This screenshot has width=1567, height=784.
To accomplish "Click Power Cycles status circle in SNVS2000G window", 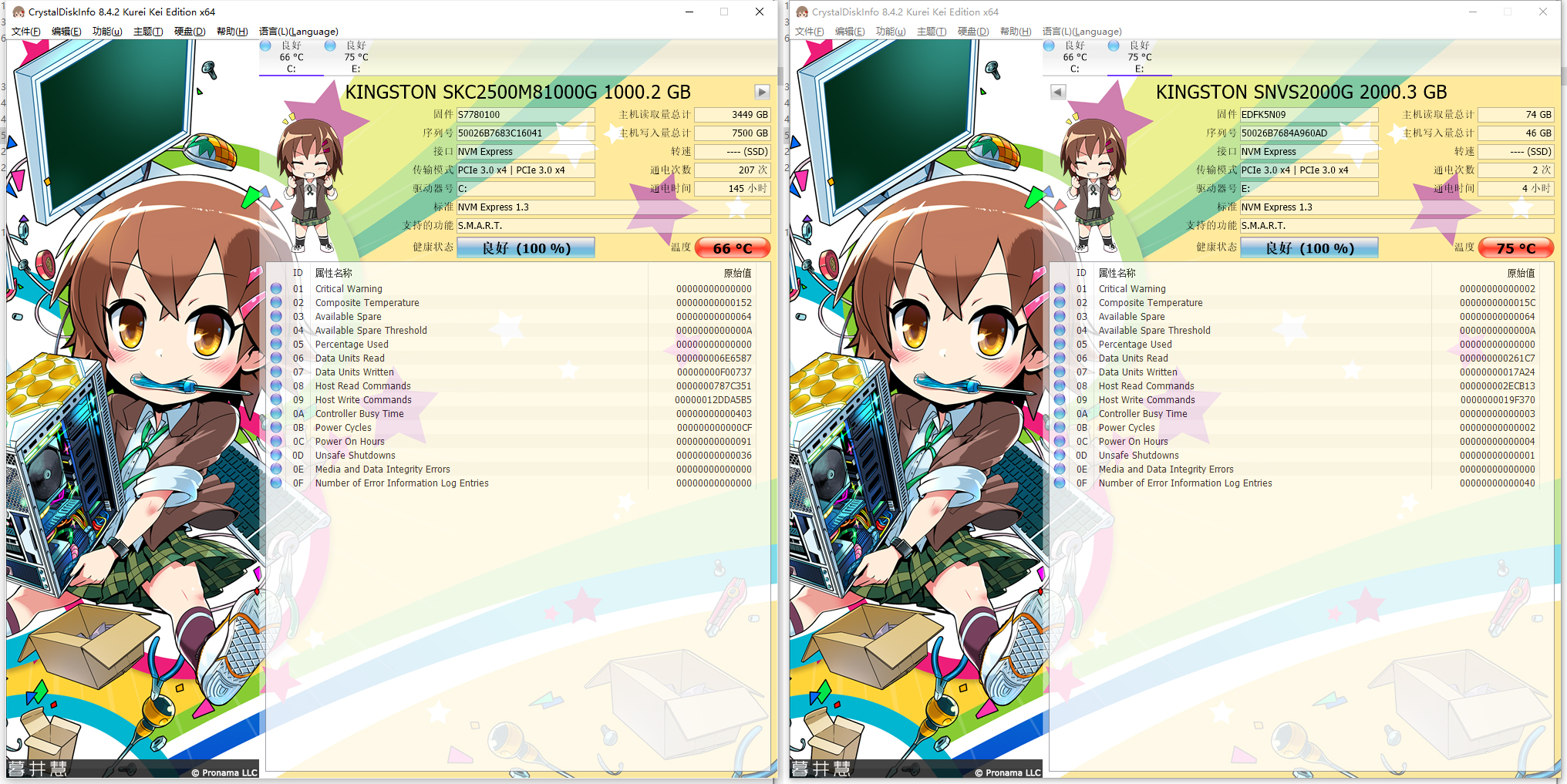I will 1060,428.
